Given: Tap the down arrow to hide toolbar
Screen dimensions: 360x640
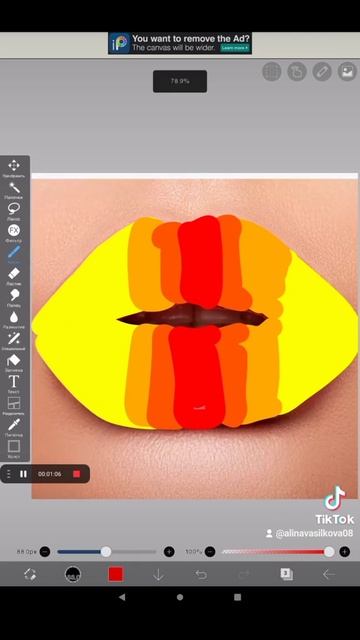Looking at the screenshot, I should (x=158, y=574).
